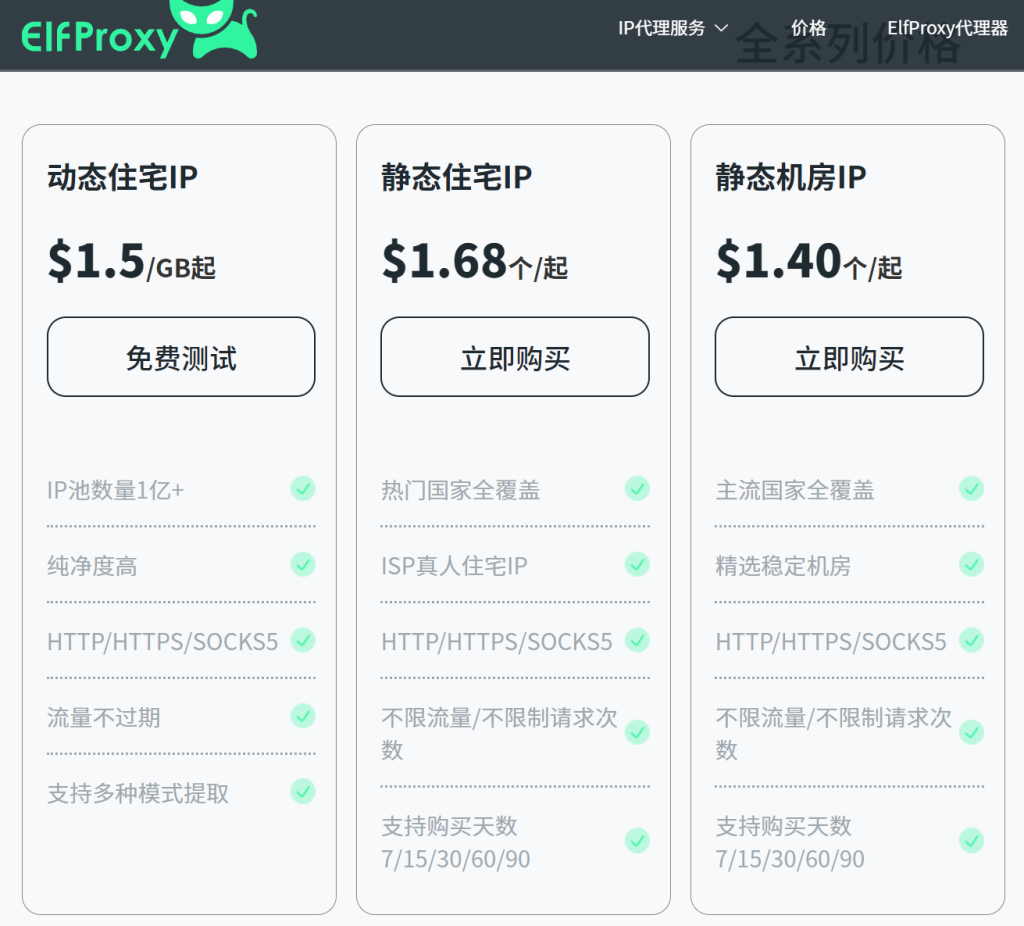Click check icon next to 热门国家全覆盖
1024x926 pixels.
click(x=637, y=488)
